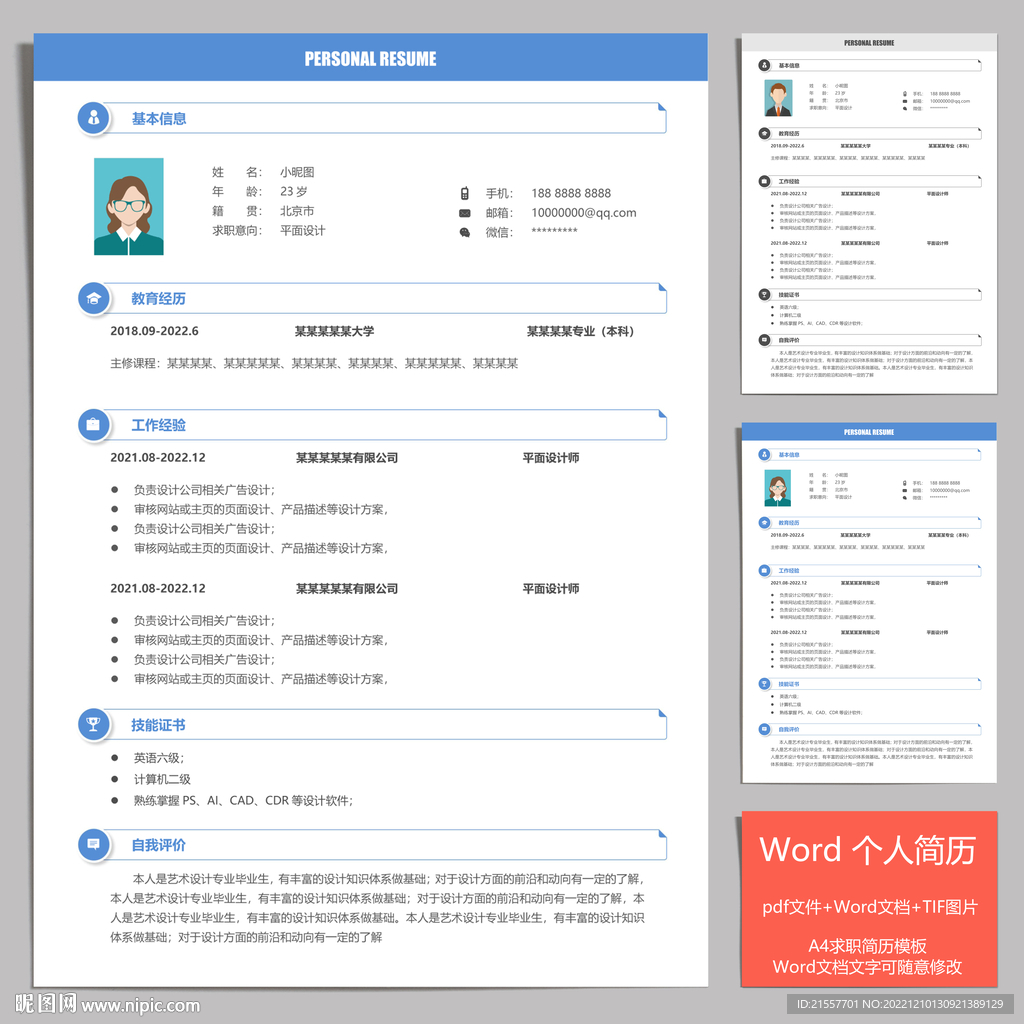Viewport: 1024px width, 1024px height.
Task: Click the 技能证书 trophy icon
Action: point(93,724)
